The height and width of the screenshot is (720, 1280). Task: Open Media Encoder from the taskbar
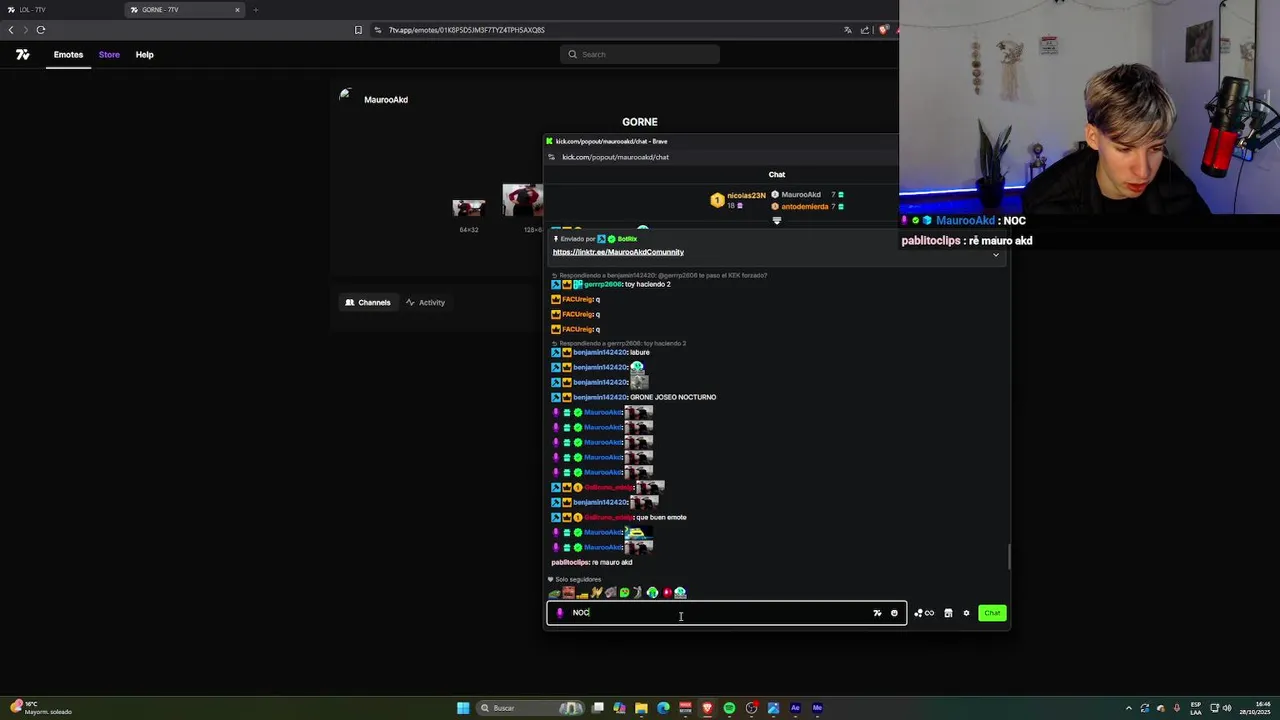[x=817, y=708]
